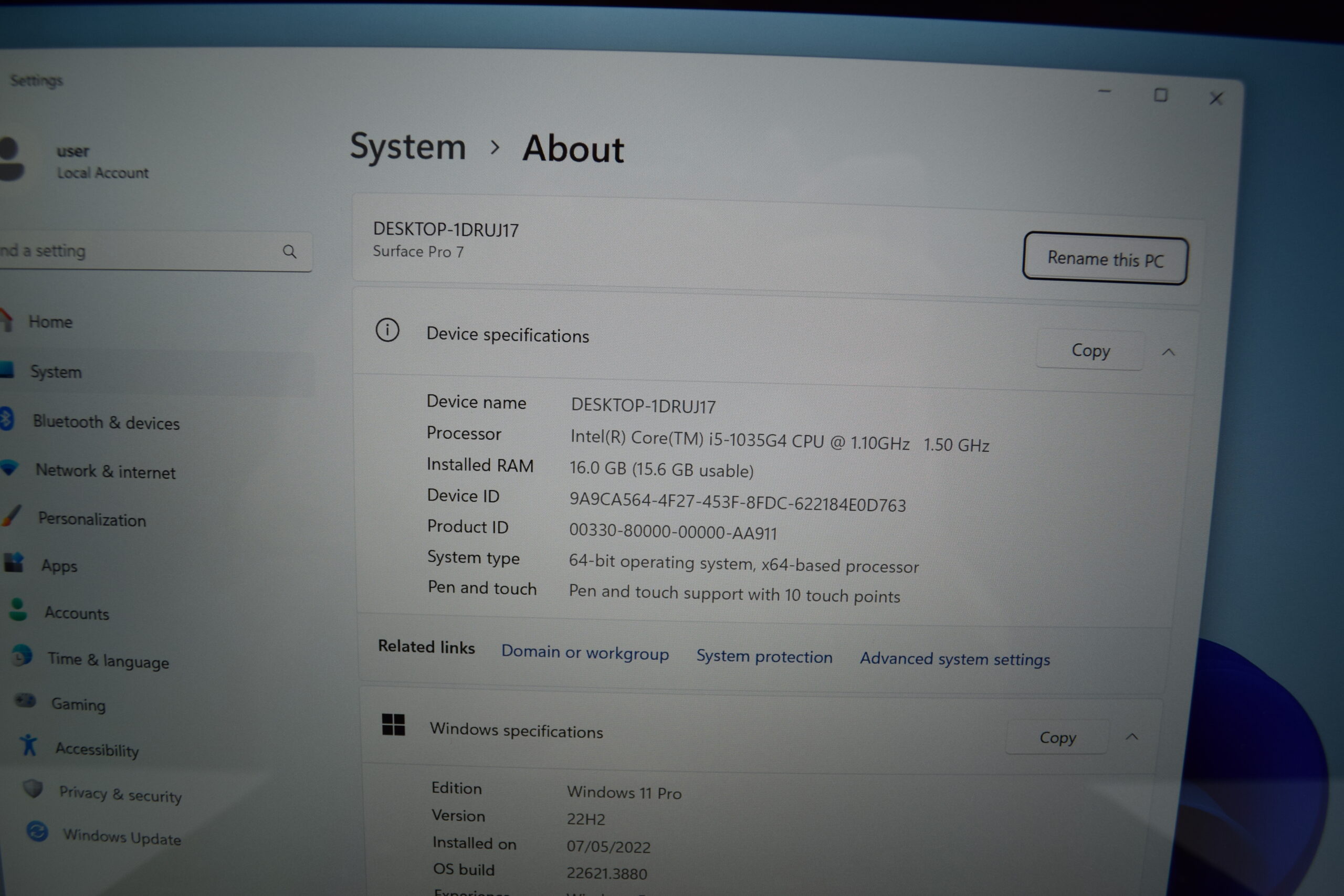This screenshot has width=1344, height=896.
Task: Click the Accounts person icon
Action: (18, 610)
